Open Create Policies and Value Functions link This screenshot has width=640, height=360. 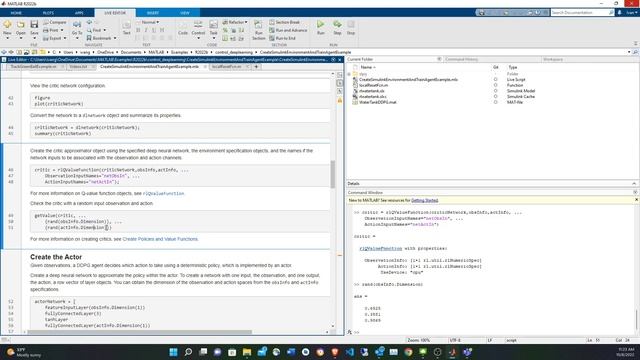point(160,239)
